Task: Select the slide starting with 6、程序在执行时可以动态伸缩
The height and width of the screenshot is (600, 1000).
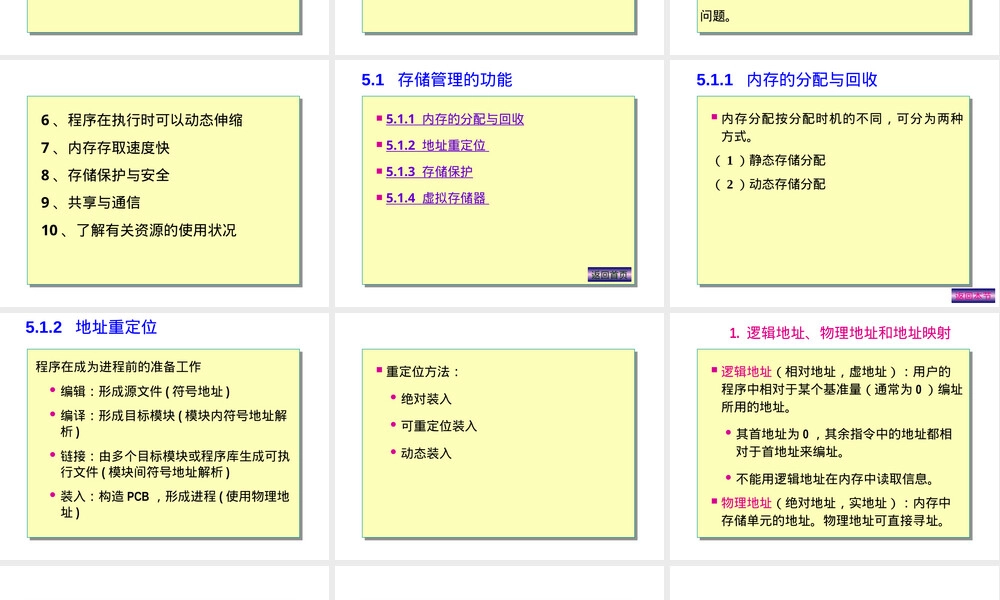Action: 165,183
